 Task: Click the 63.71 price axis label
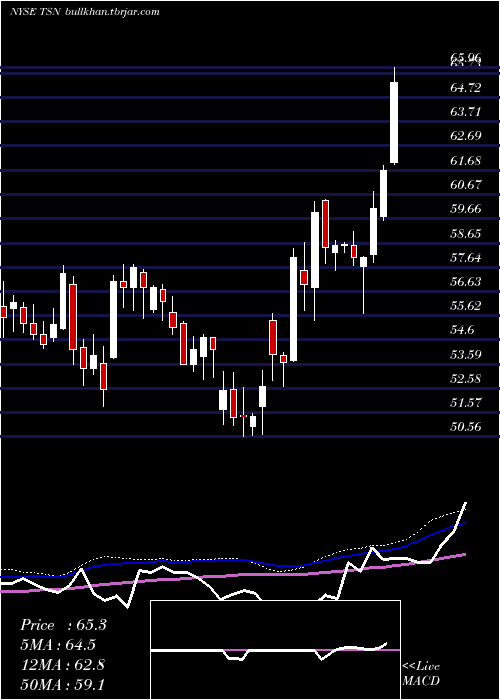coord(466,112)
